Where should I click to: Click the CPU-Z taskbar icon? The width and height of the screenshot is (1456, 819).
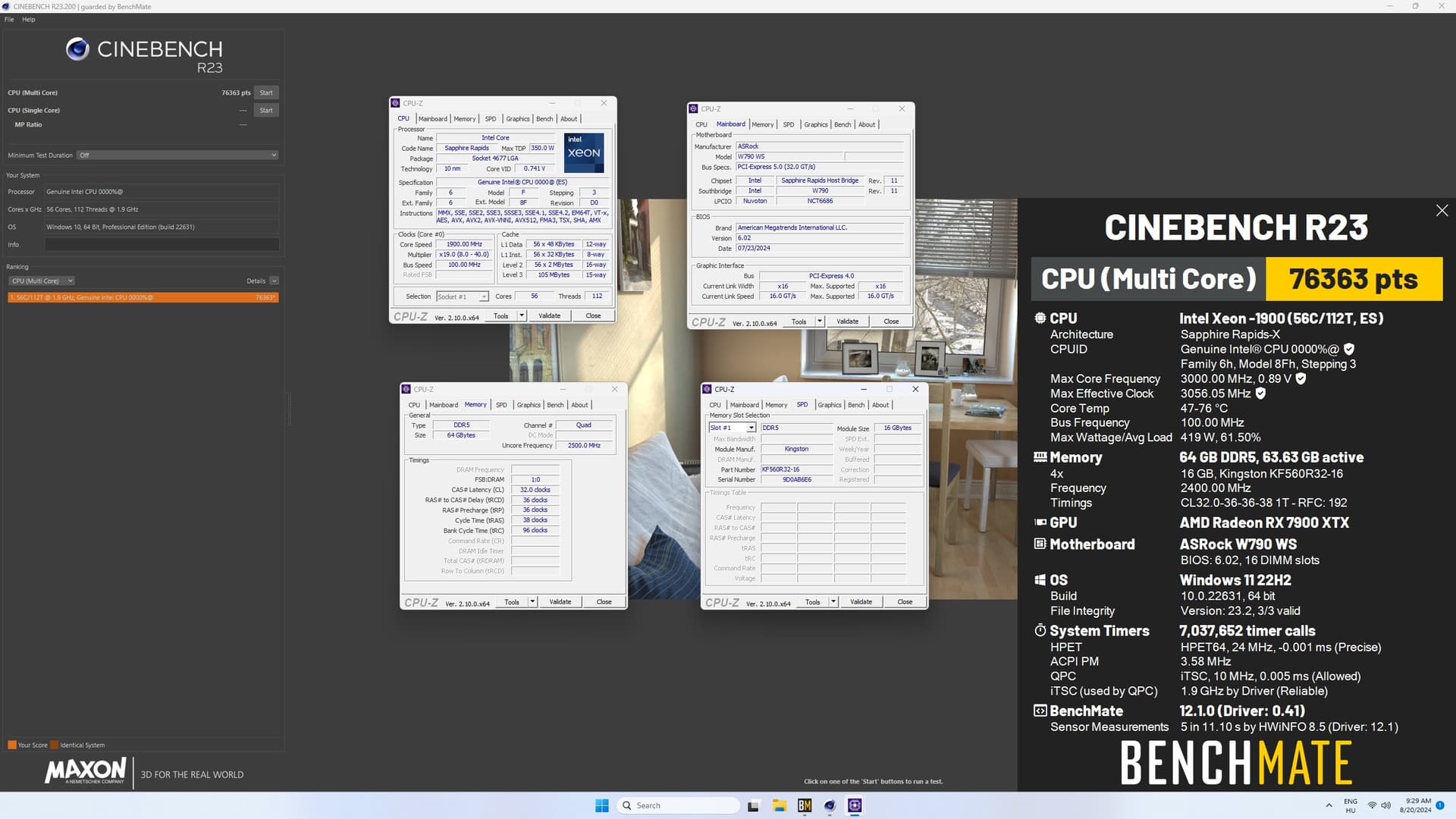(855, 805)
